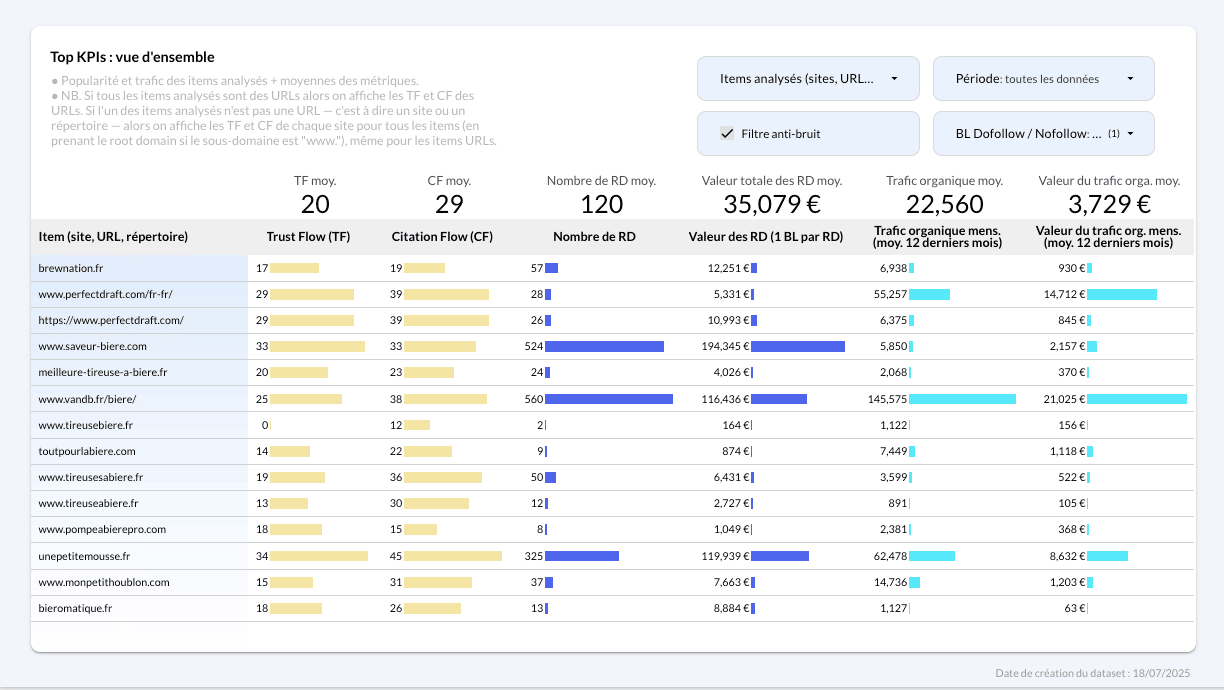Toggle the Filtre anti-bruit checkbox
The image size is (1224, 690).
[728, 133]
